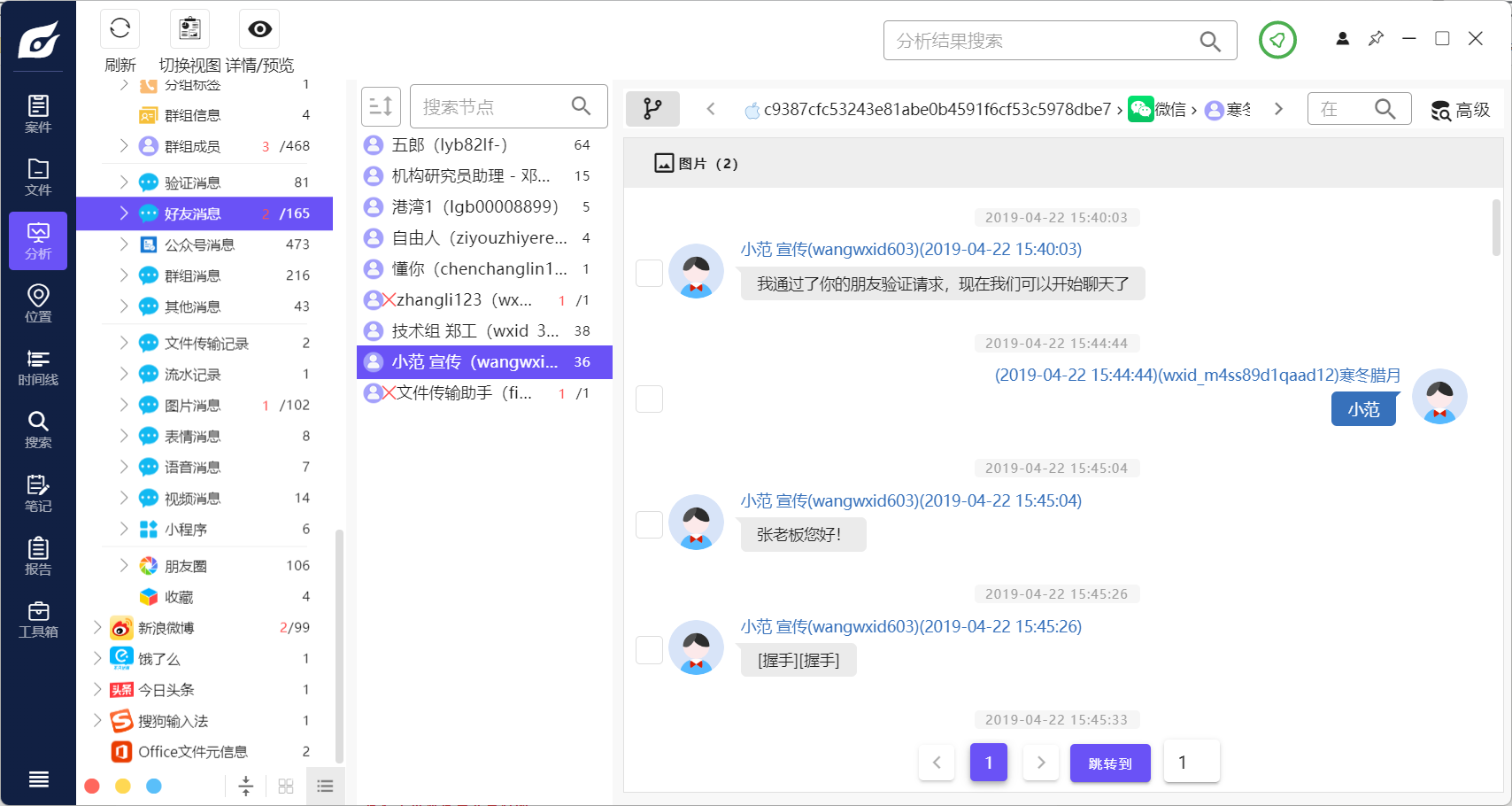
Task: Click the 切换视图 icon in the toolbar
Action: pos(188,28)
